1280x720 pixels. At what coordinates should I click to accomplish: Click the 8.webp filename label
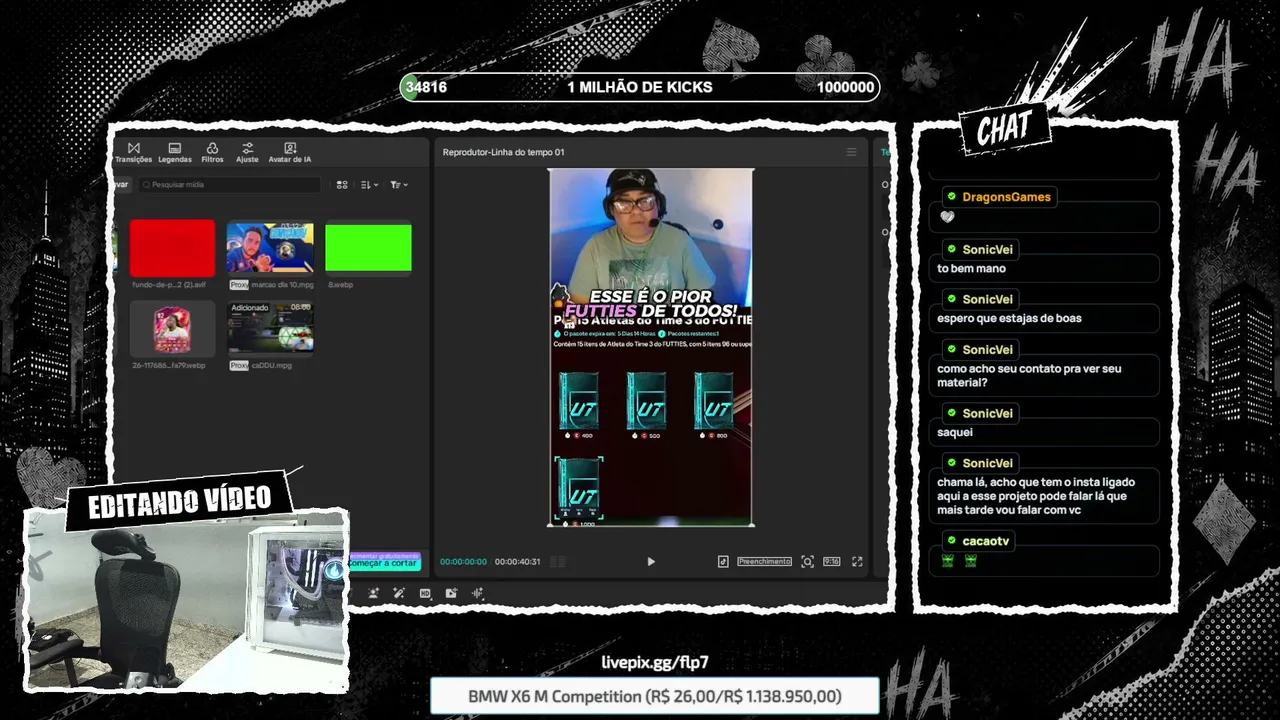(x=341, y=285)
